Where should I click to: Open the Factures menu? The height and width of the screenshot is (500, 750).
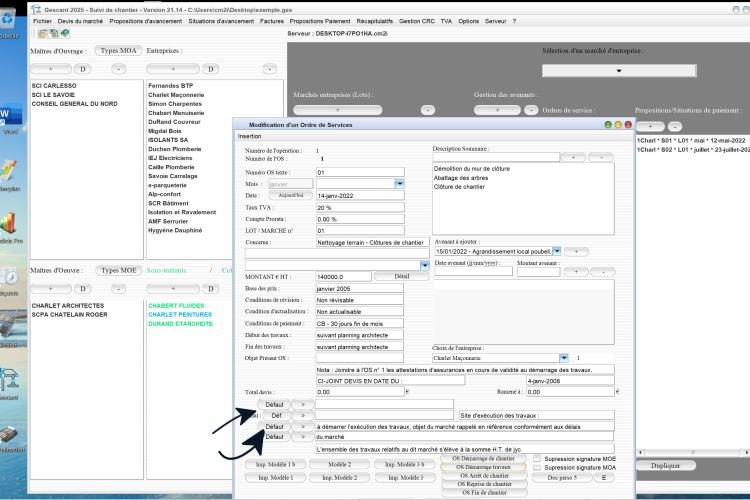pos(272,21)
